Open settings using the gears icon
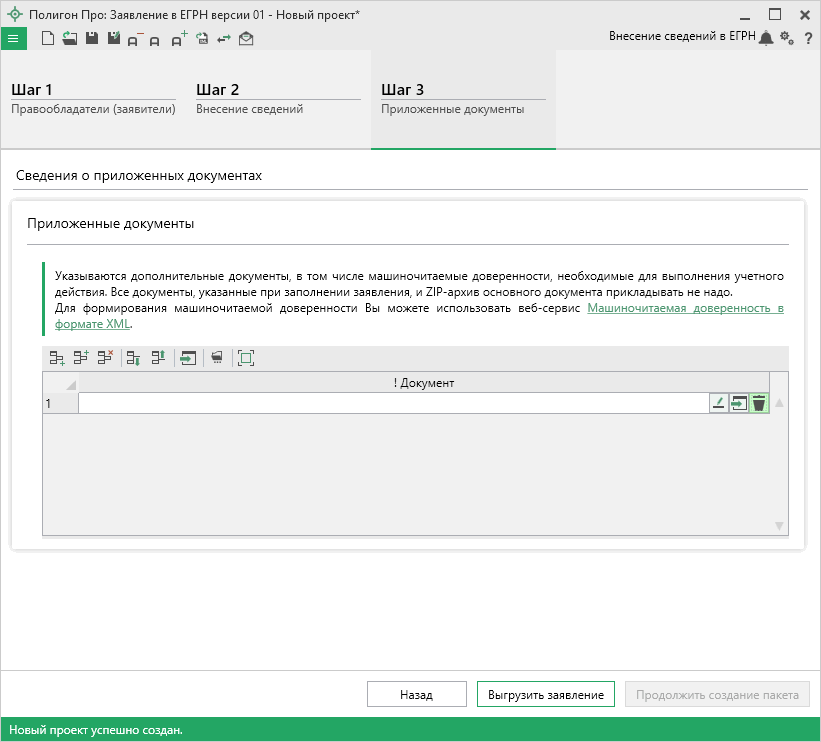The width and height of the screenshot is (821, 742). [786, 38]
